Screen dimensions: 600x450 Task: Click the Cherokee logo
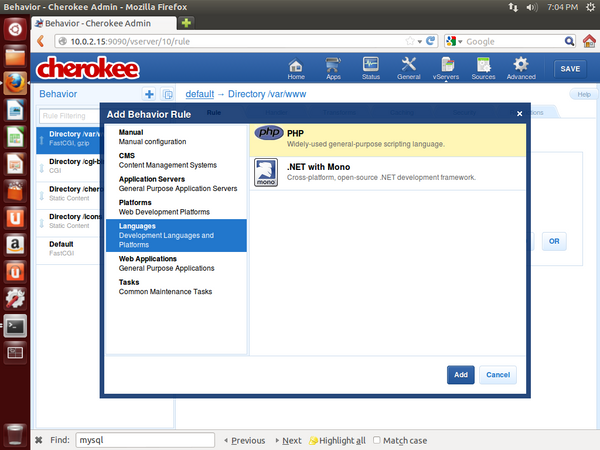88,68
